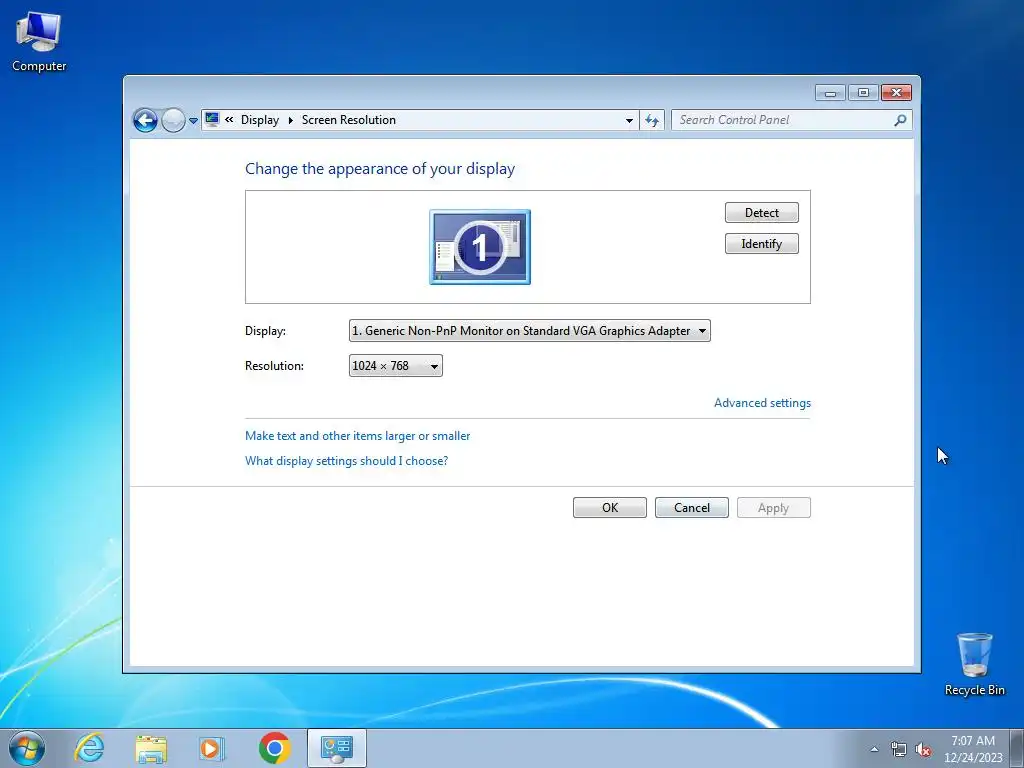Open Windows Explorer from taskbar
This screenshot has width=1024, height=768.
coord(151,748)
